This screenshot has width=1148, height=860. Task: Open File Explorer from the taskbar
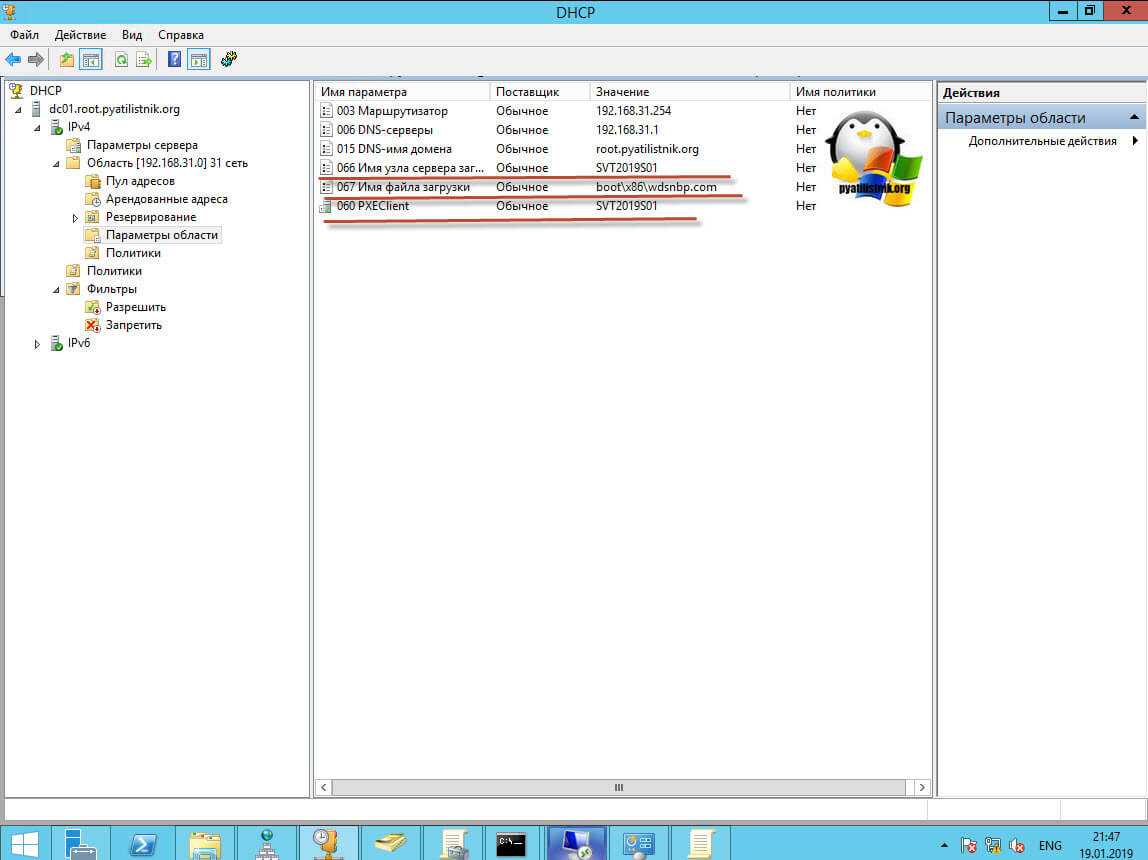point(205,844)
